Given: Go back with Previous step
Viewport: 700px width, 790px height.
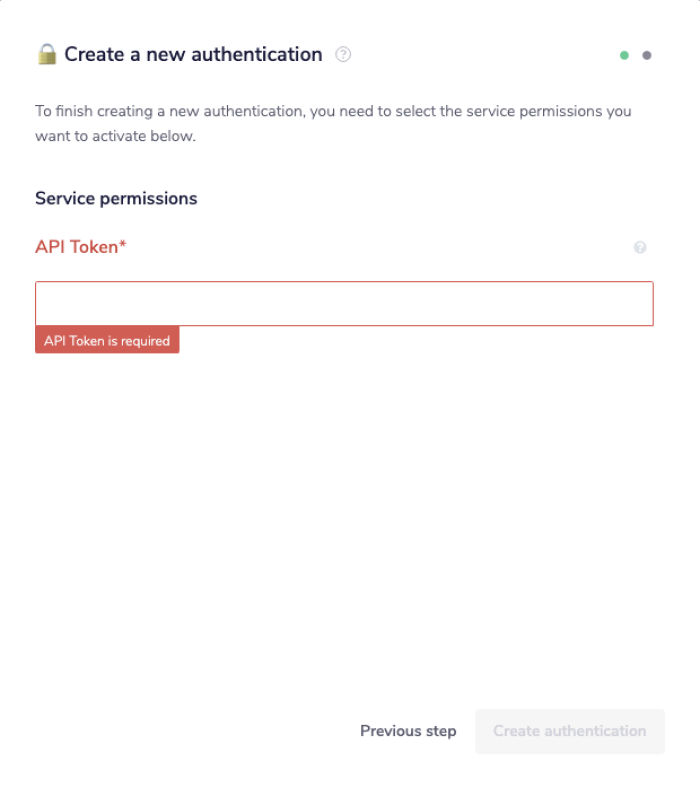Looking at the screenshot, I should (x=408, y=731).
